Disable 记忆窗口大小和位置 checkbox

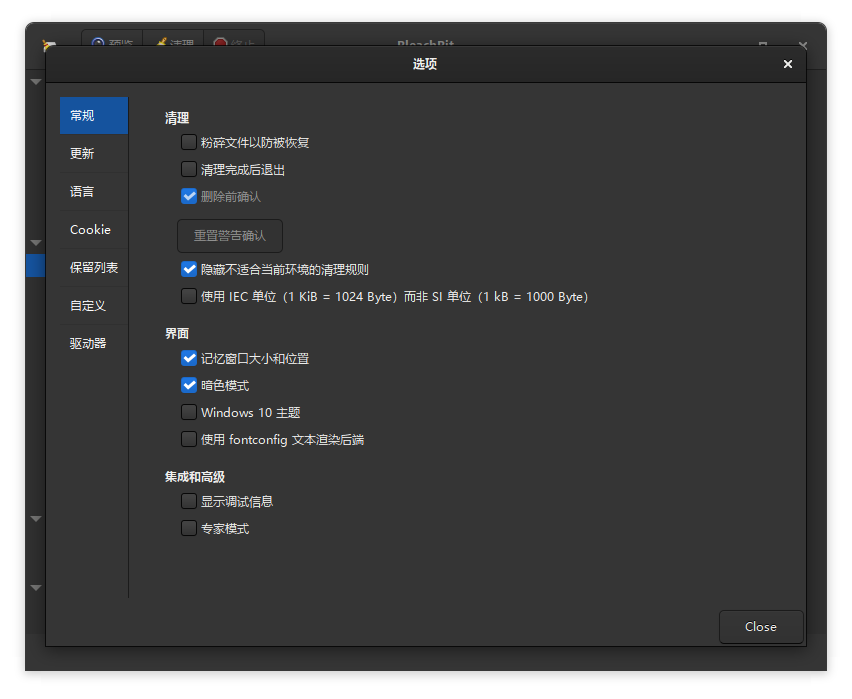click(x=189, y=358)
